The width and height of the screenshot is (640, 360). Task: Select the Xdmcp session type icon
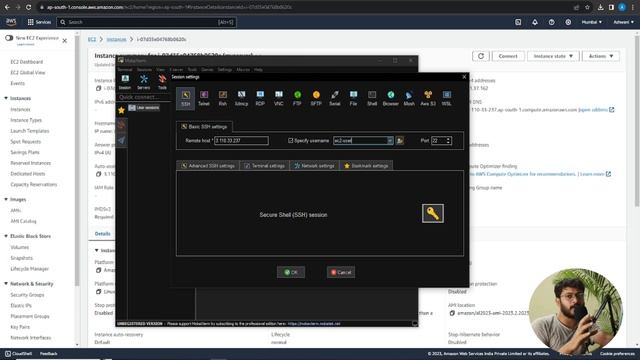point(241,98)
